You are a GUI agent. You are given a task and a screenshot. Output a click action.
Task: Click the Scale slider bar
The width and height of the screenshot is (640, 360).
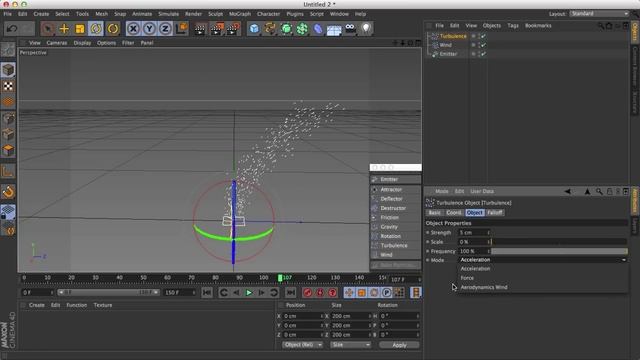click(559, 242)
